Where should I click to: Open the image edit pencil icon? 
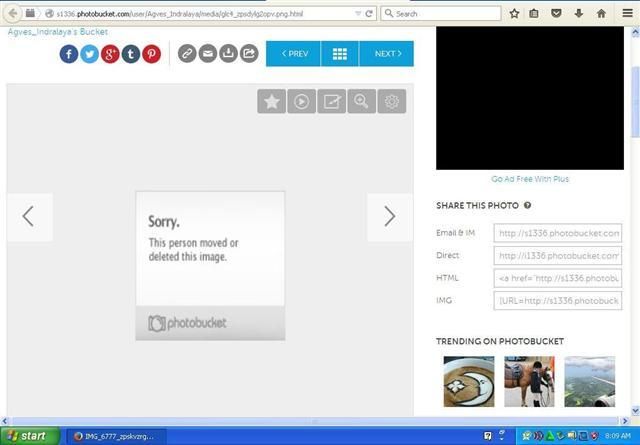click(x=331, y=101)
